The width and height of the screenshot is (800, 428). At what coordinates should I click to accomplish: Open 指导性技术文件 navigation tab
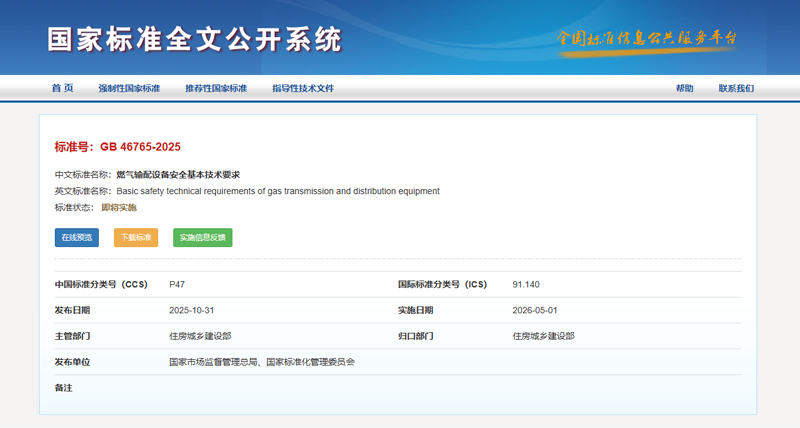(x=302, y=88)
